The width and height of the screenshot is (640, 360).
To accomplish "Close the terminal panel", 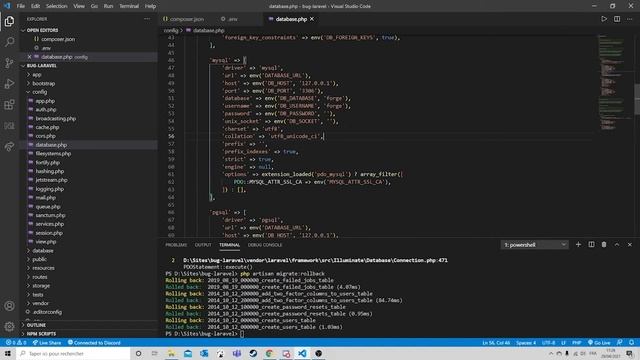I will coord(630,244).
